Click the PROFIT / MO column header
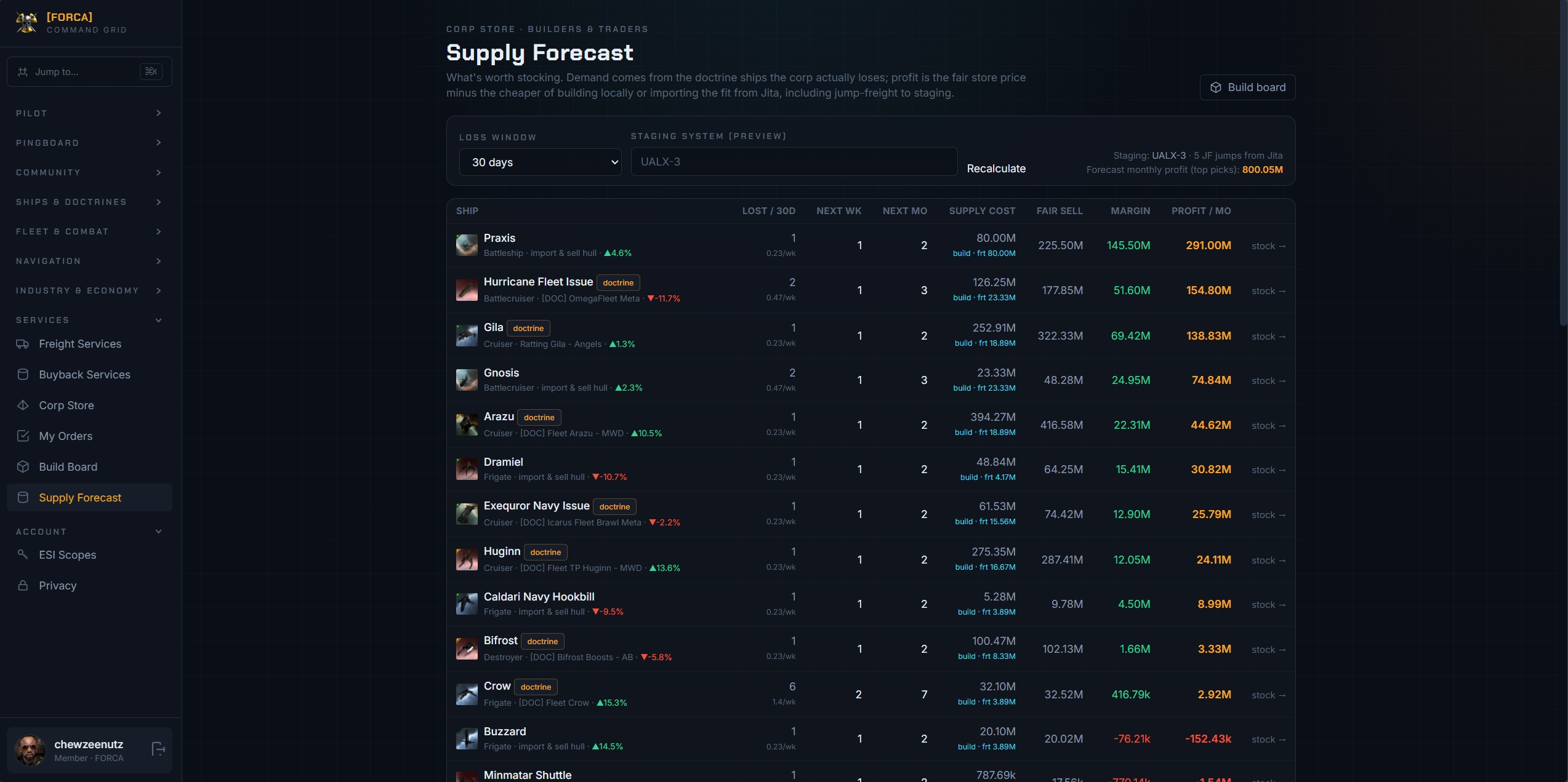Screen dimensions: 1568x782 (x=1201, y=211)
